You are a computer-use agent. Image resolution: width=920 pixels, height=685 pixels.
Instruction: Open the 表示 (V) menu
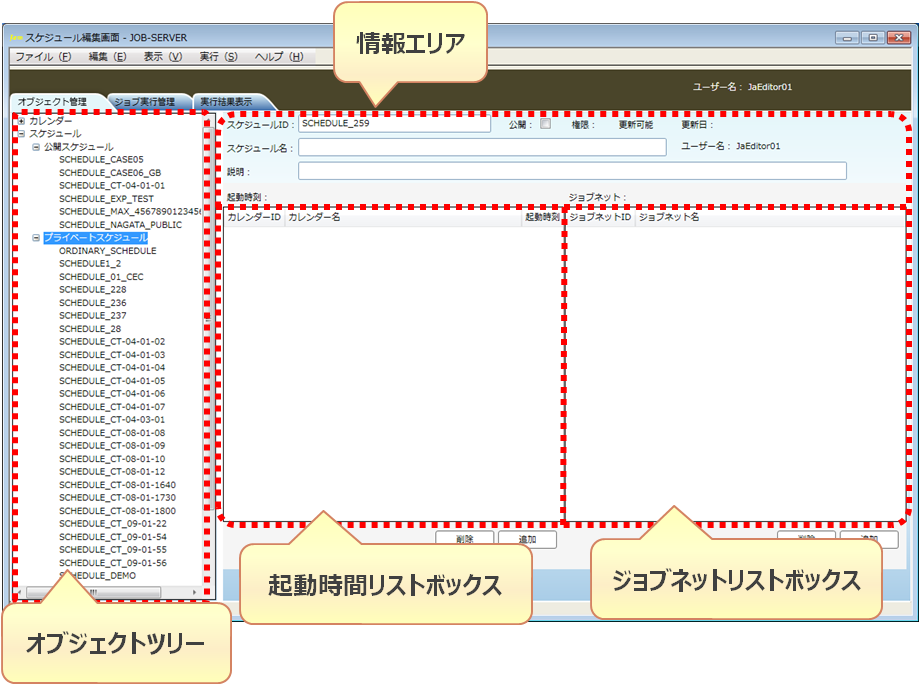point(163,56)
